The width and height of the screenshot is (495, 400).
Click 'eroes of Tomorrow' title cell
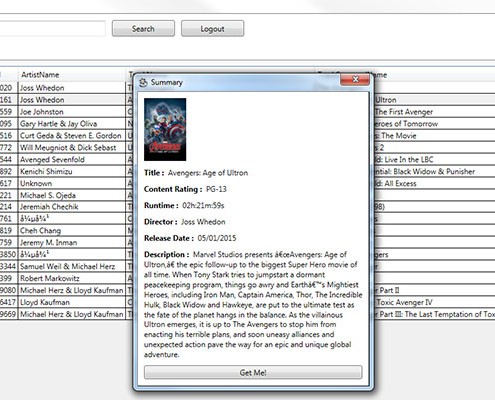[406, 124]
